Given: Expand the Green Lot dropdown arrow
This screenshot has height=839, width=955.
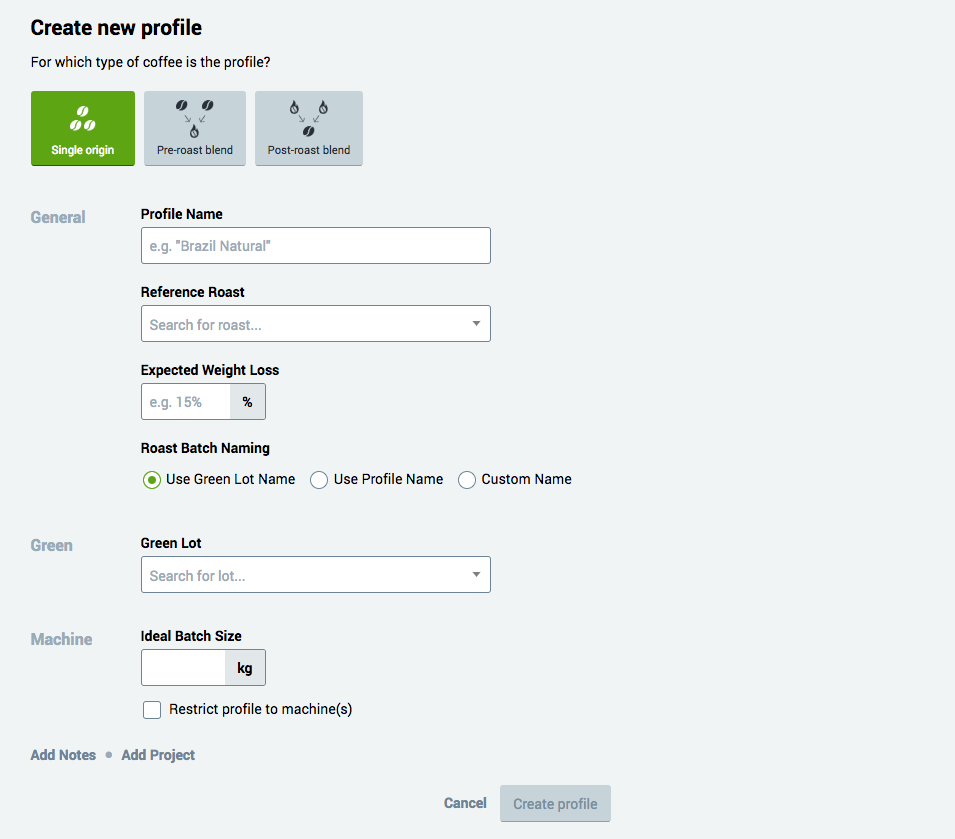Looking at the screenshot, I should (x=476, y=575).
